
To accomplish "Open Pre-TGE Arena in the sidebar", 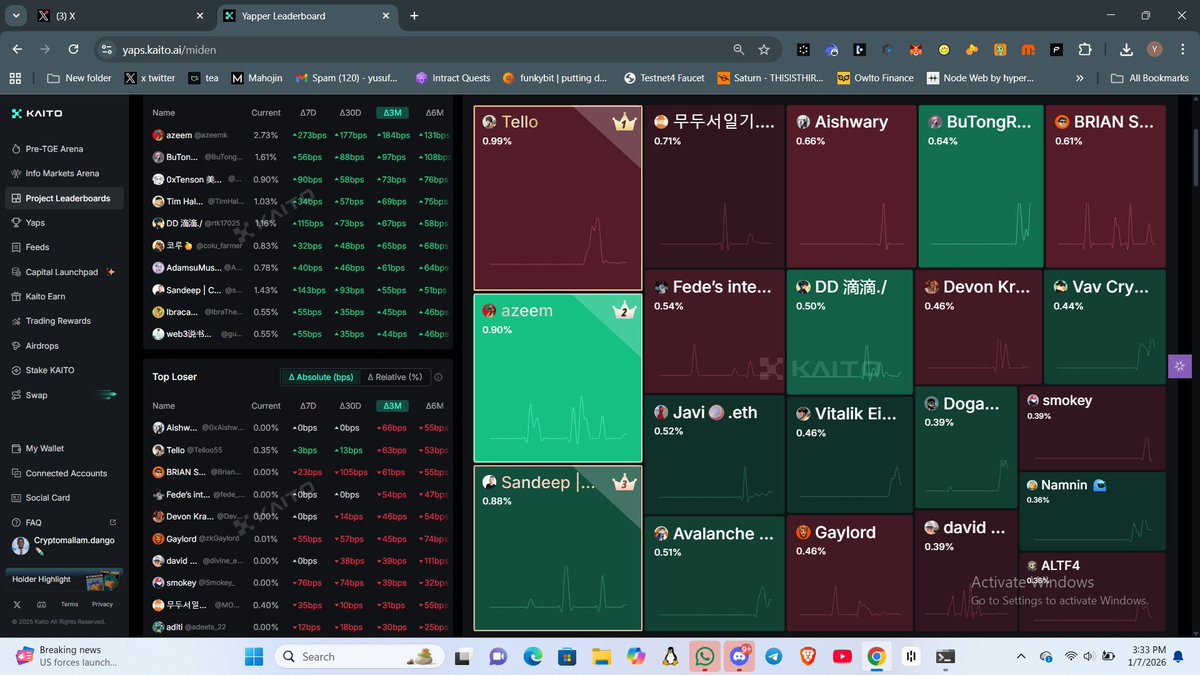I will tap(53, 149).
